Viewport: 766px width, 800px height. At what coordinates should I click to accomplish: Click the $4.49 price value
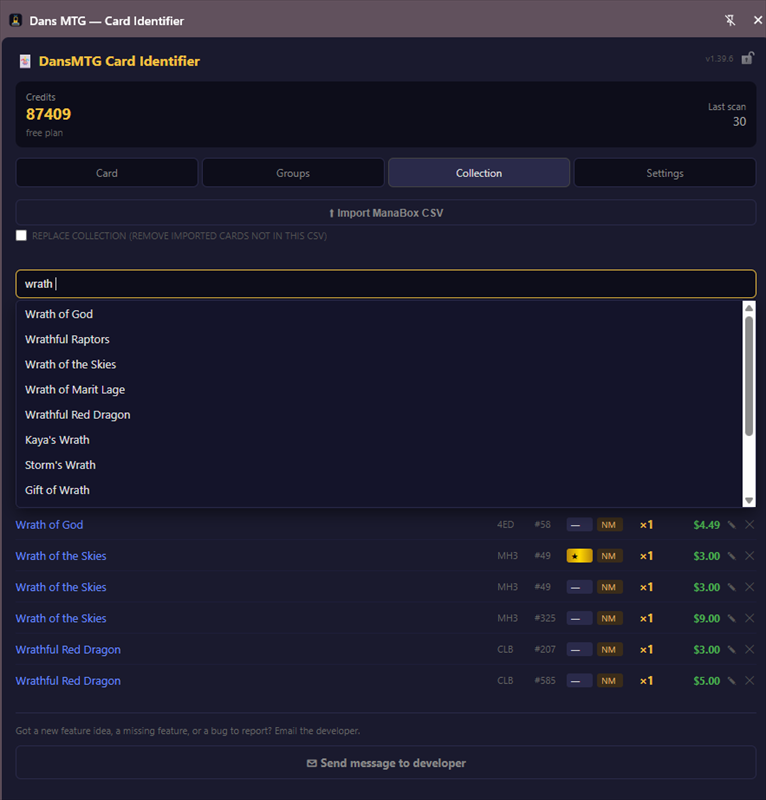coord(706,524)
